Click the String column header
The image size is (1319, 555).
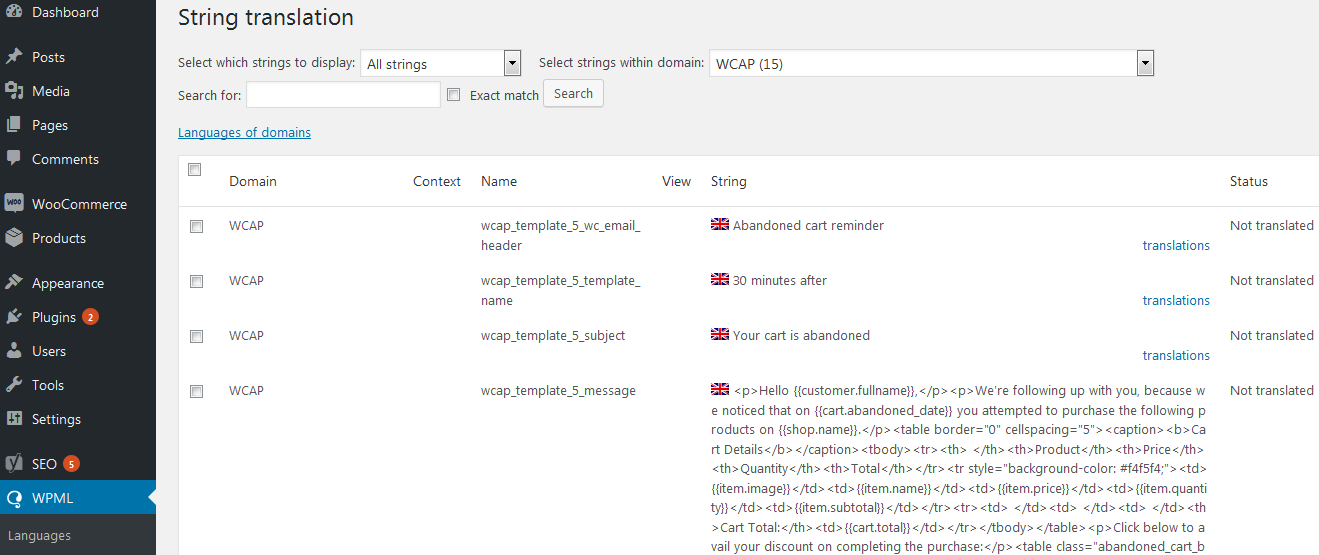pos(729,181)
